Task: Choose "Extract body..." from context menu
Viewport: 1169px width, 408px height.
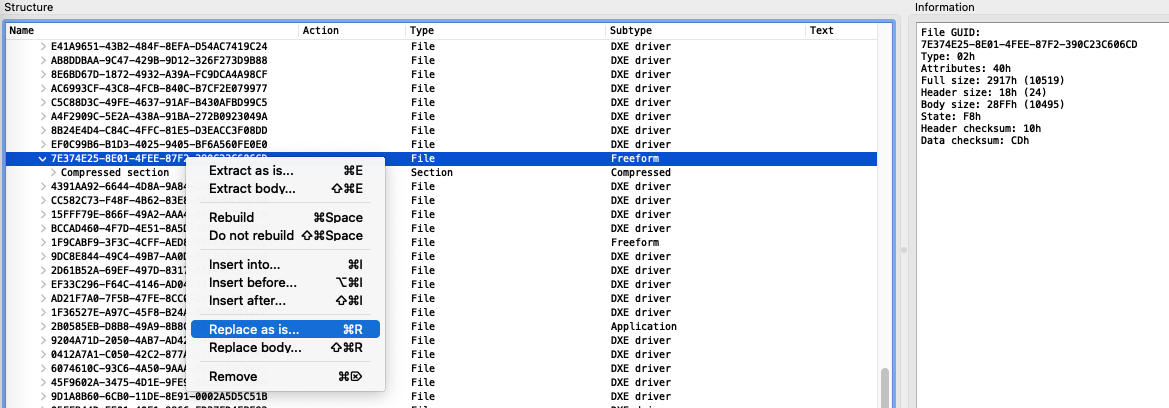Action: click(x=286, y=189)
